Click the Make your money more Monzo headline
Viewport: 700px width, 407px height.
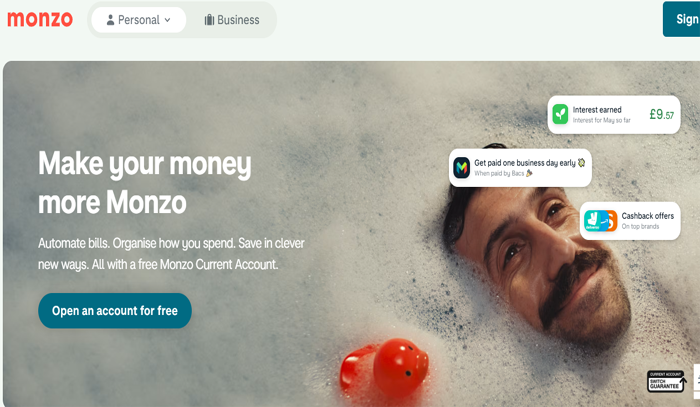145,183
